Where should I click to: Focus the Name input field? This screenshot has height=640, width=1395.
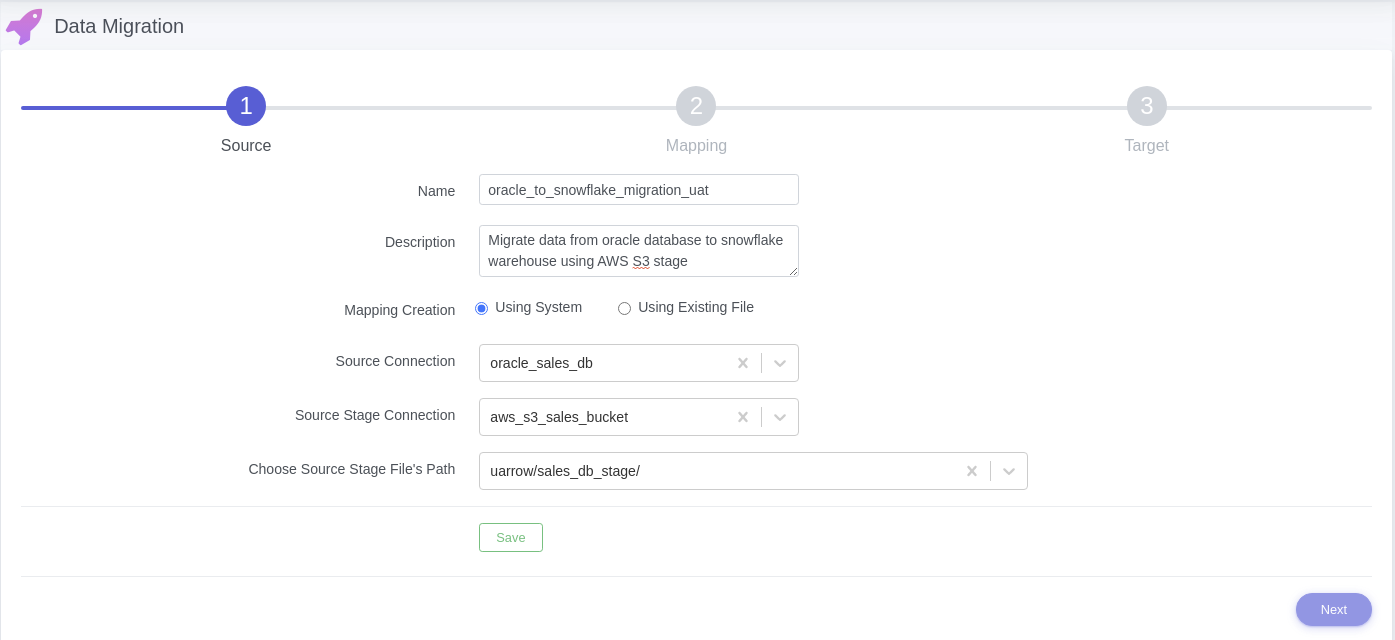pos(639,190)
